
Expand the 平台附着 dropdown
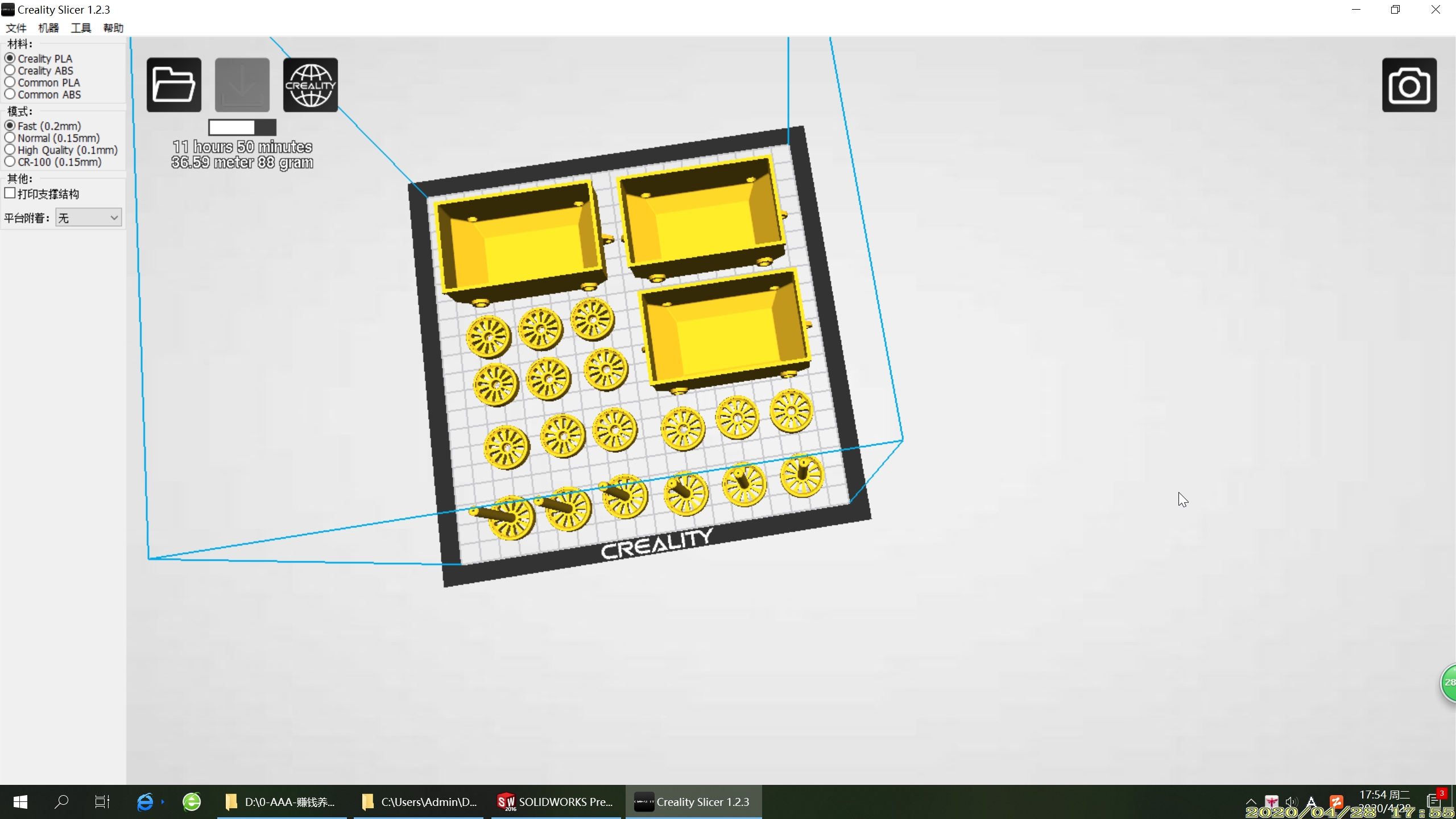click(89, 218)
